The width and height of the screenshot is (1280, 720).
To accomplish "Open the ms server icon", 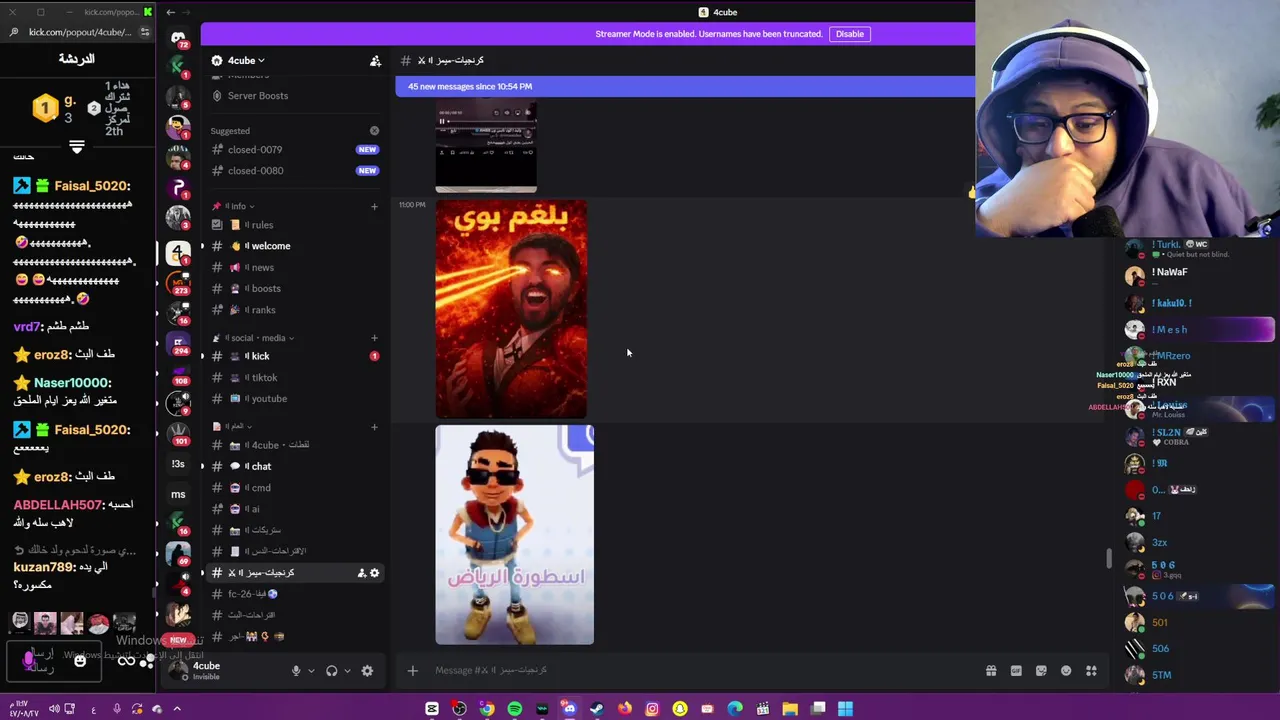I will tap(178, 494).
